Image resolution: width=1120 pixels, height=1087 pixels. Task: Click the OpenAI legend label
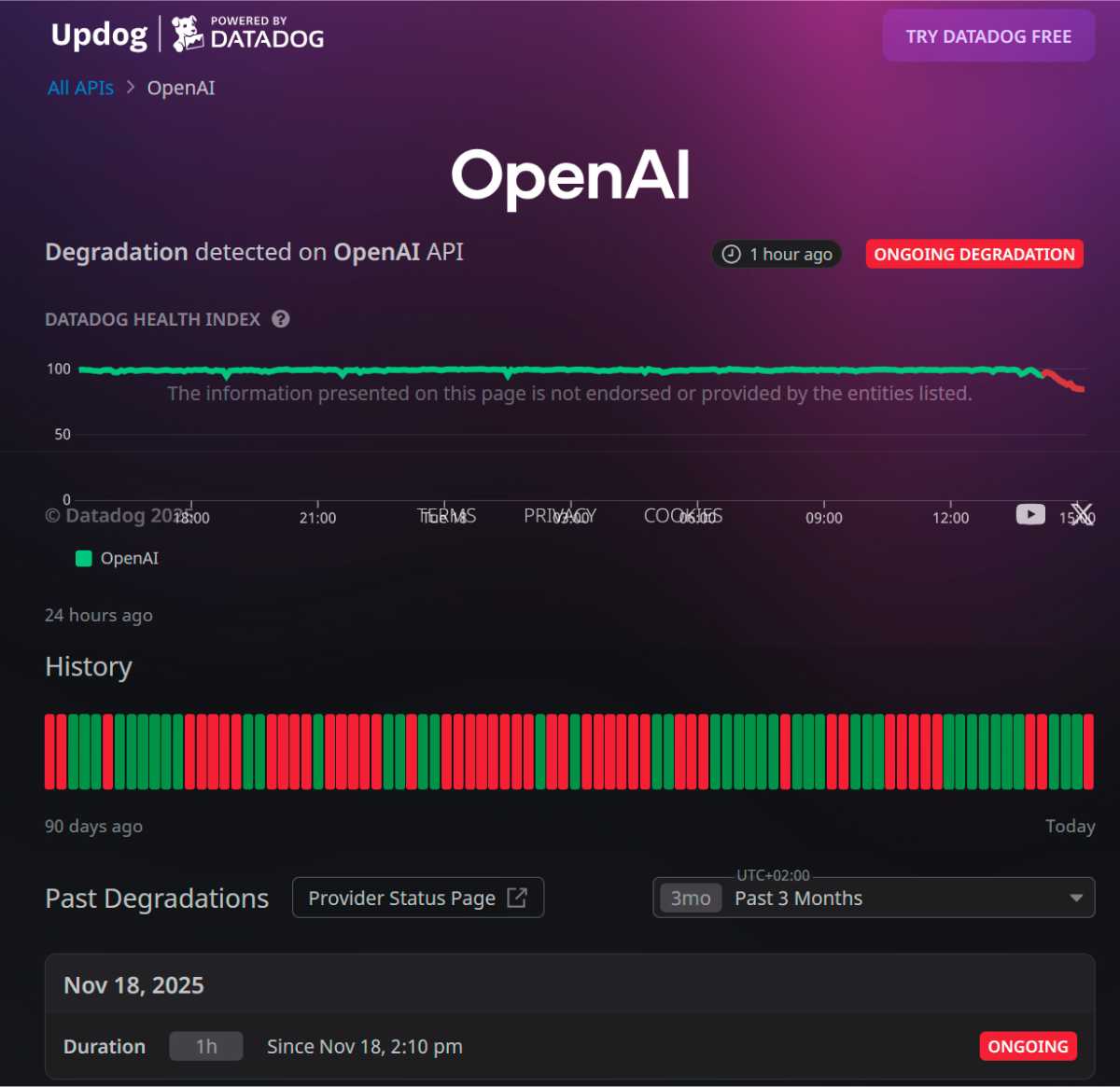(x=130, y=558)
